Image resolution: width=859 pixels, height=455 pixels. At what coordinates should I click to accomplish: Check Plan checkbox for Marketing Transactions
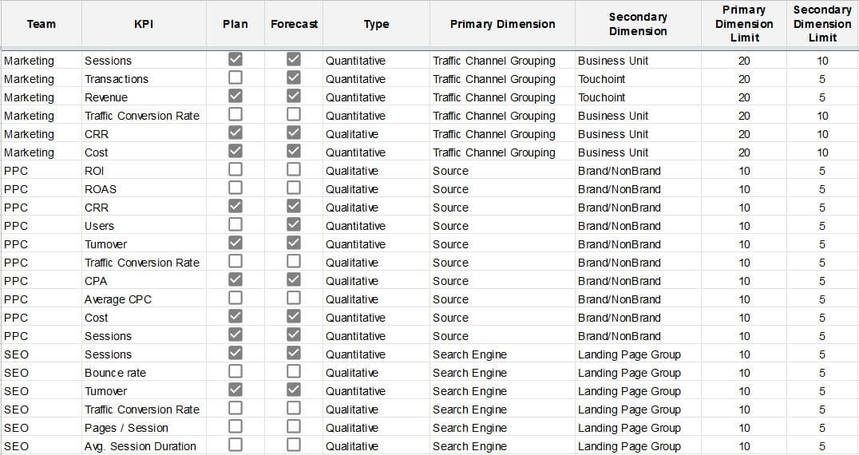pyautogui.click(x=236, y=78)
